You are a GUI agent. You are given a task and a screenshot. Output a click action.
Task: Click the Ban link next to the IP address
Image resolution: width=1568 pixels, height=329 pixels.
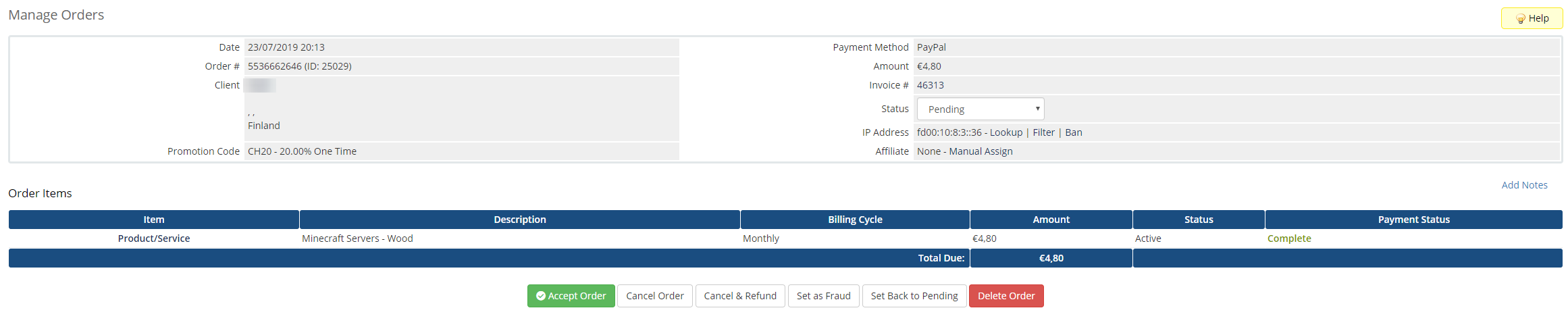(x=1074, y=132)
